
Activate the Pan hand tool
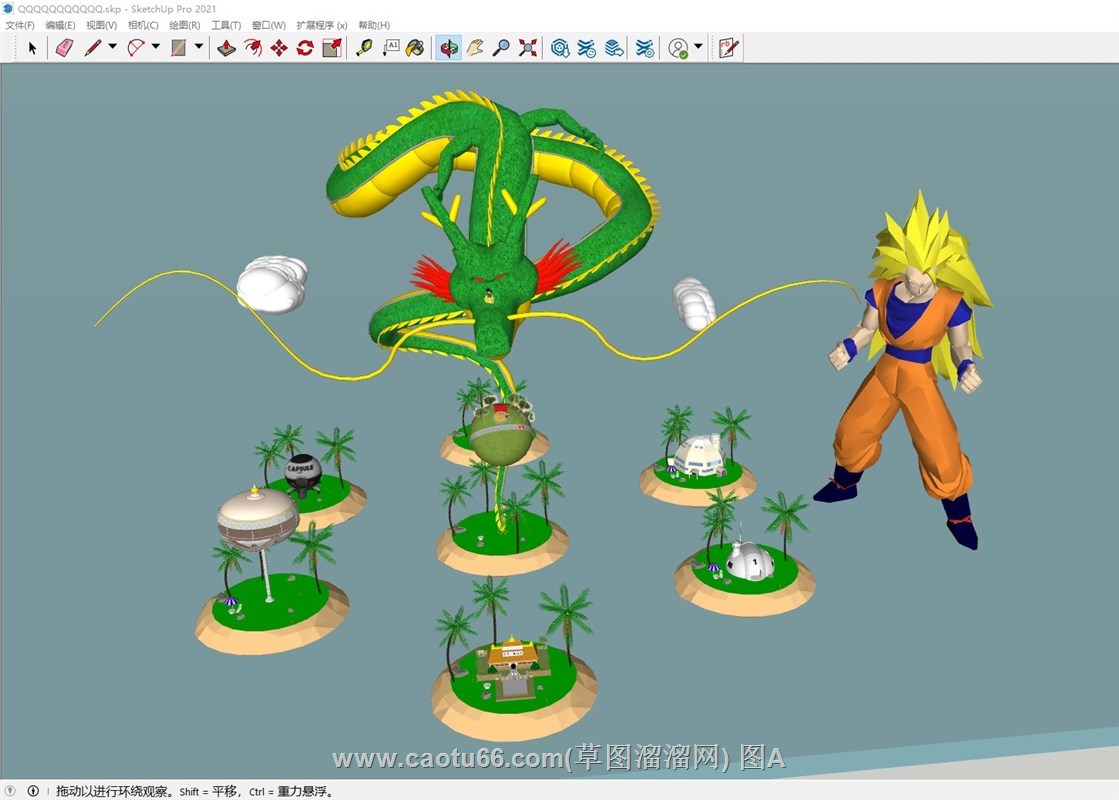tap(475, 49)
